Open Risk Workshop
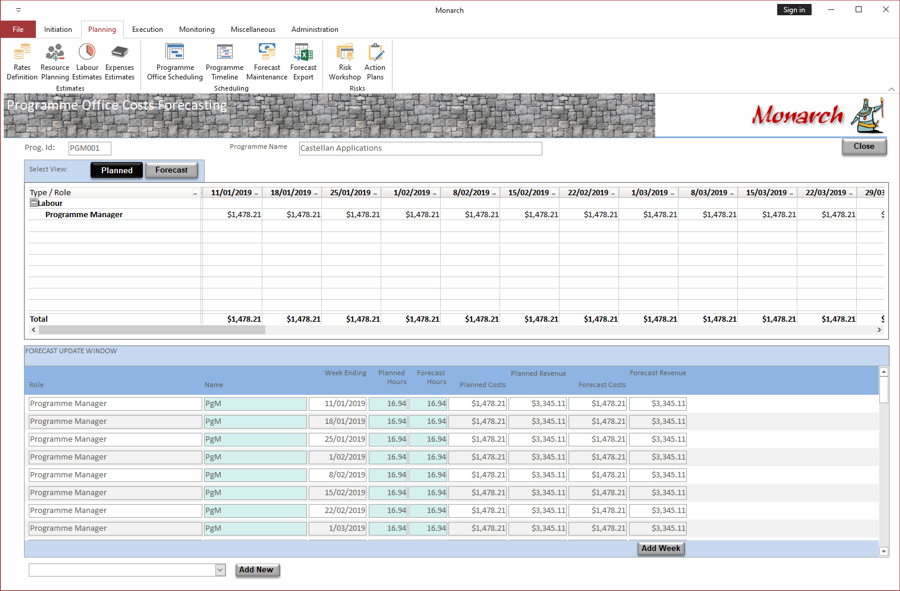Viewport: 900px width, 591px height. click(344, 62)
